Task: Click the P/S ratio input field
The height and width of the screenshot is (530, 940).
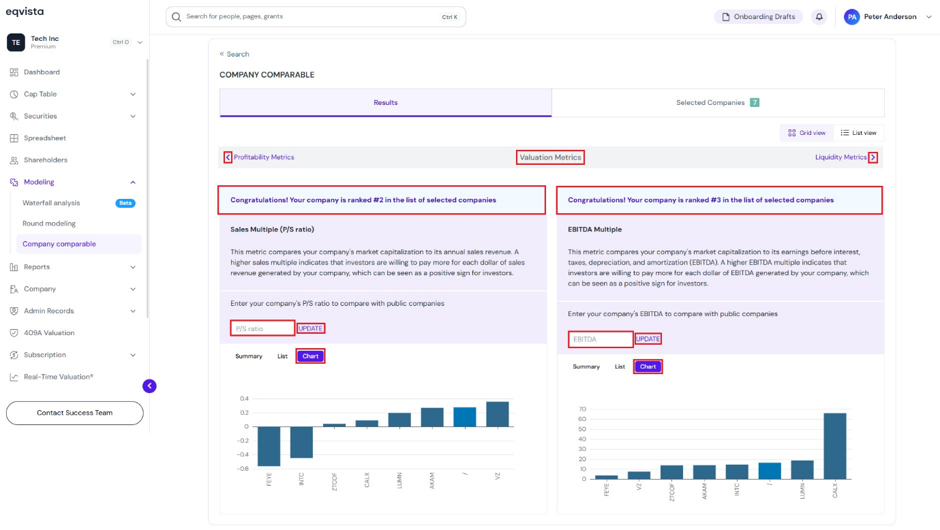Action: click(263, 329)
